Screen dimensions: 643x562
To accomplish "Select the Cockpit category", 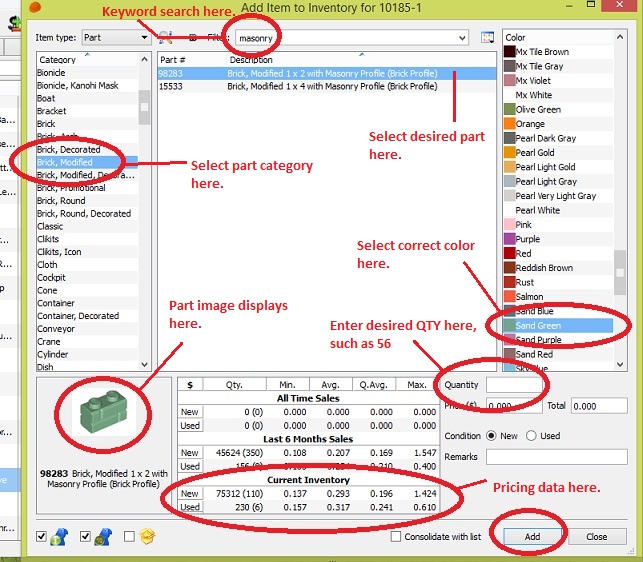I will pos(87,277).
